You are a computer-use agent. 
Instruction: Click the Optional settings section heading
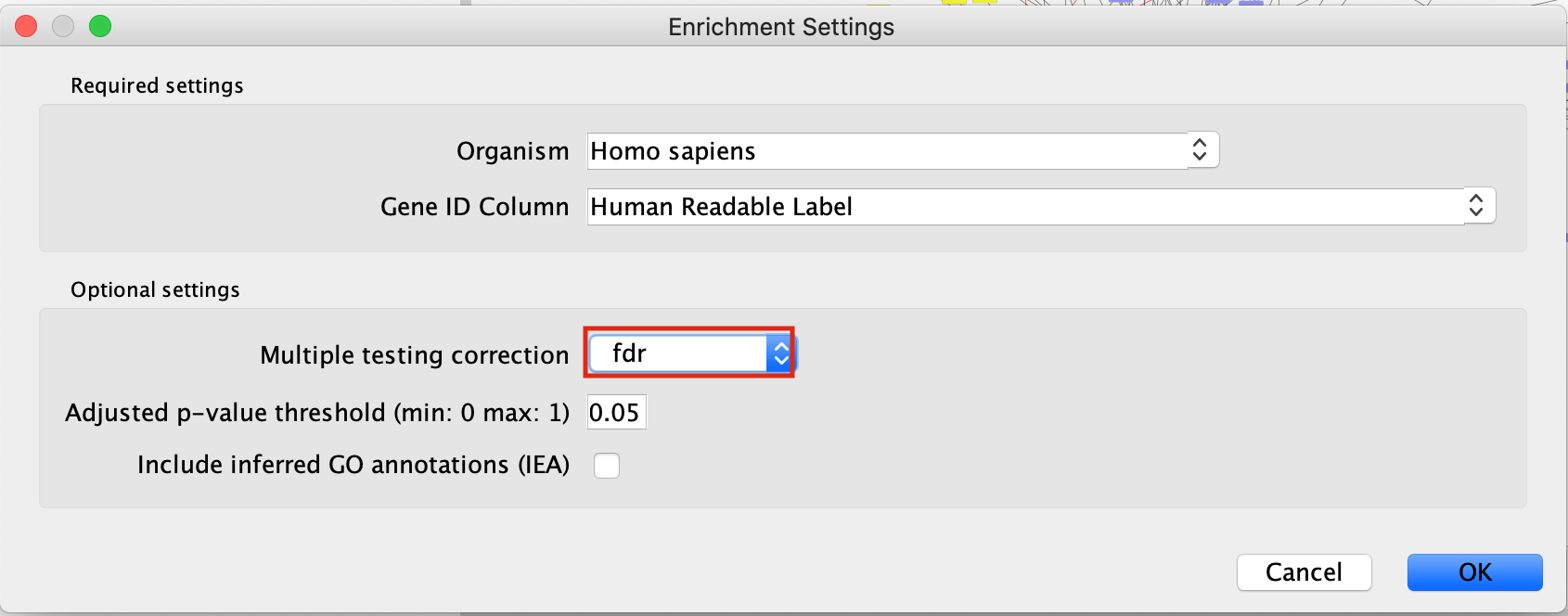click(x=155, y=289)
